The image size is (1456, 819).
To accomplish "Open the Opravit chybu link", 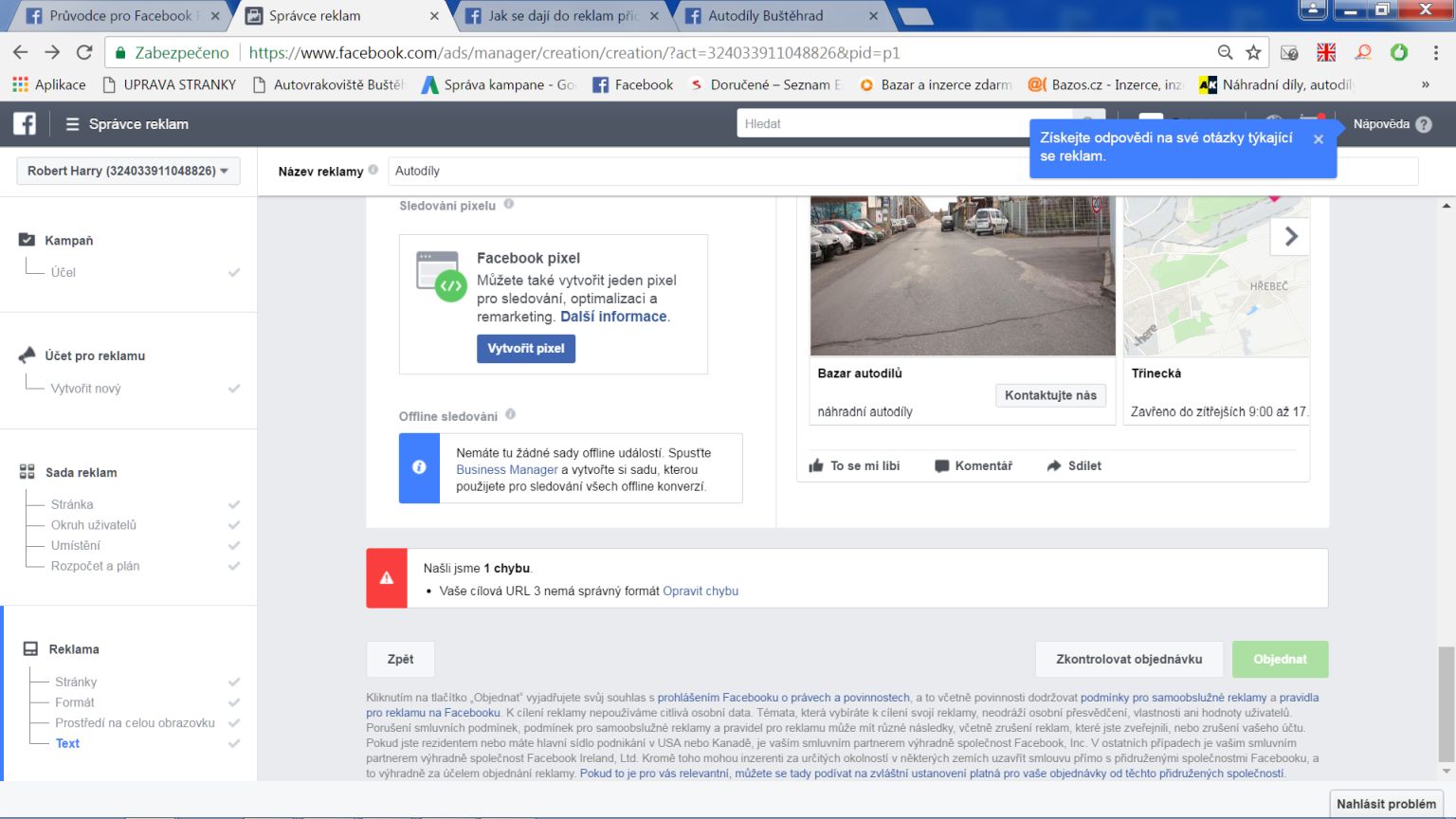I will coord(701,591).
